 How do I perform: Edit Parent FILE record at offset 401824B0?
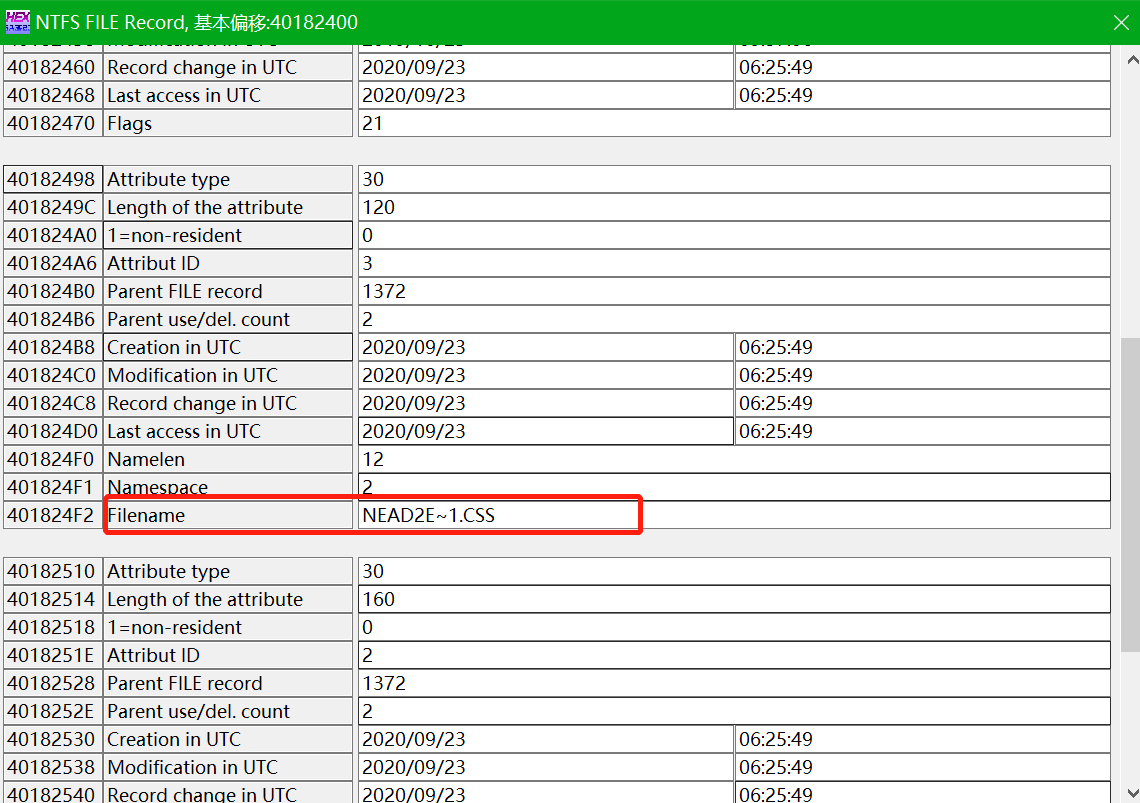734,292
